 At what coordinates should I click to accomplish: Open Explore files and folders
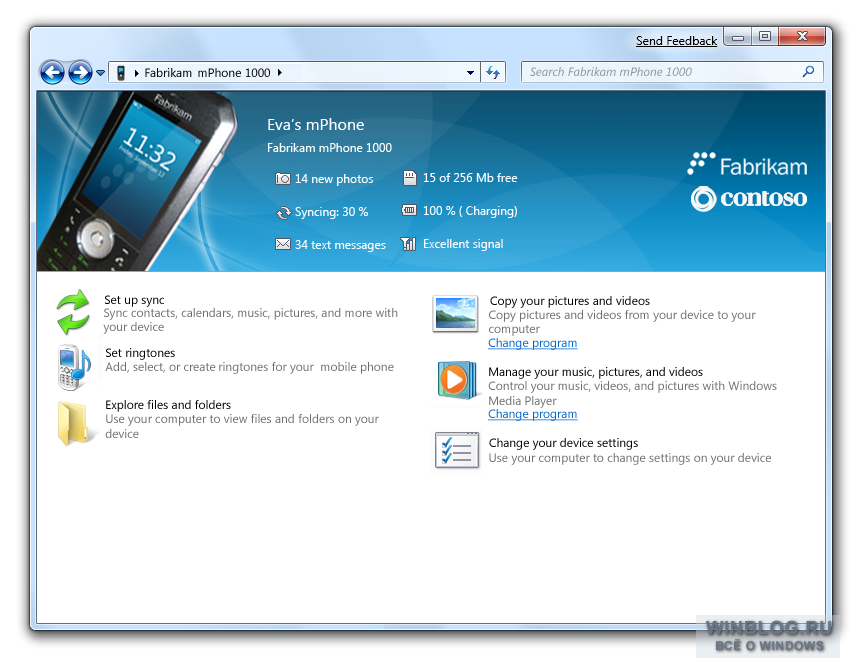pos(168,405)
